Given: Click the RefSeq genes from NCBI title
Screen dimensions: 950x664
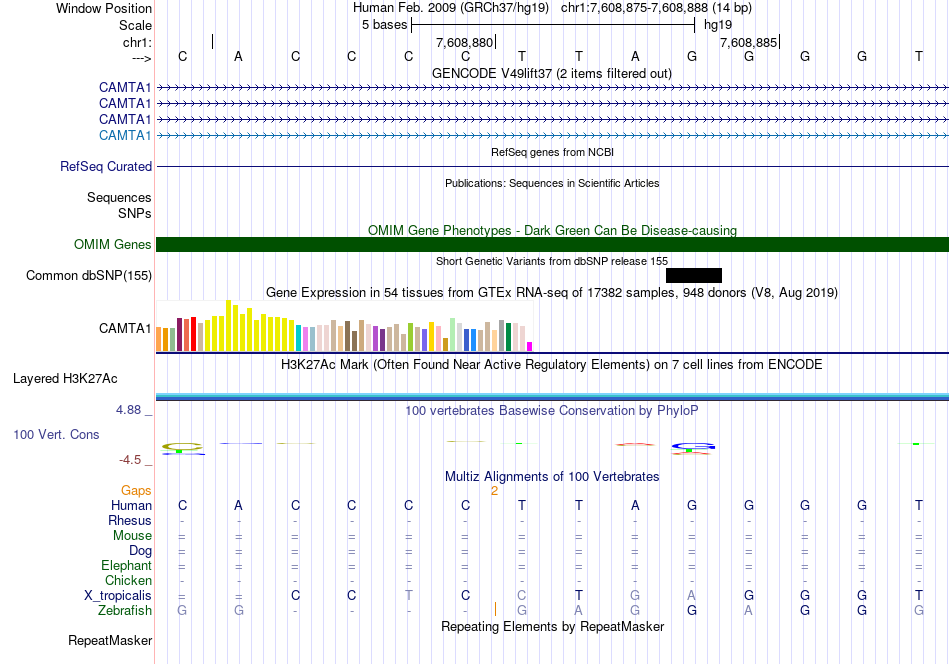Looking at the screenshot, I should coord(553,152).
